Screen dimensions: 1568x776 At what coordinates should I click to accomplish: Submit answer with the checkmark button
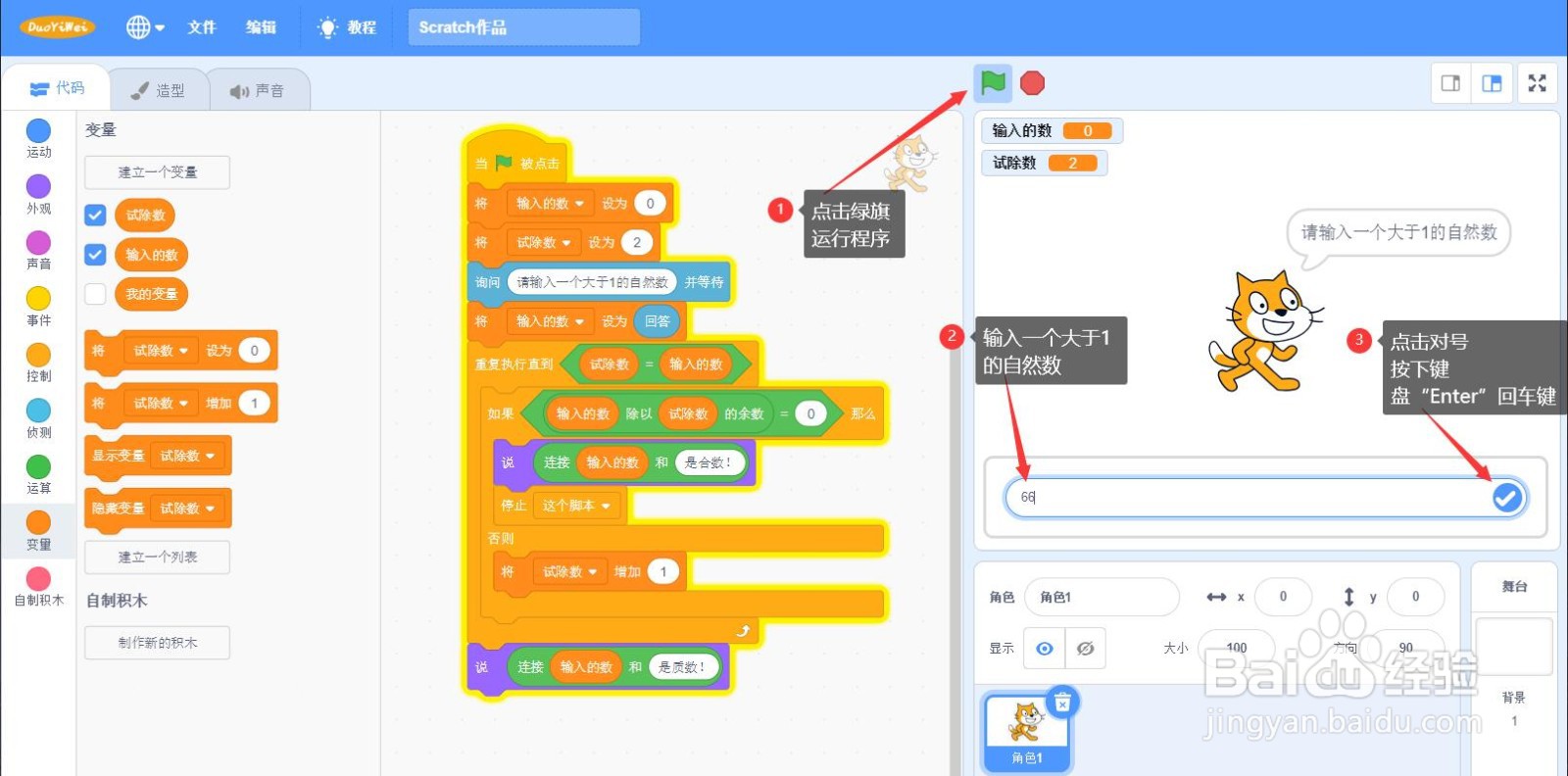pyautogui.click(x=1507, y=498)
